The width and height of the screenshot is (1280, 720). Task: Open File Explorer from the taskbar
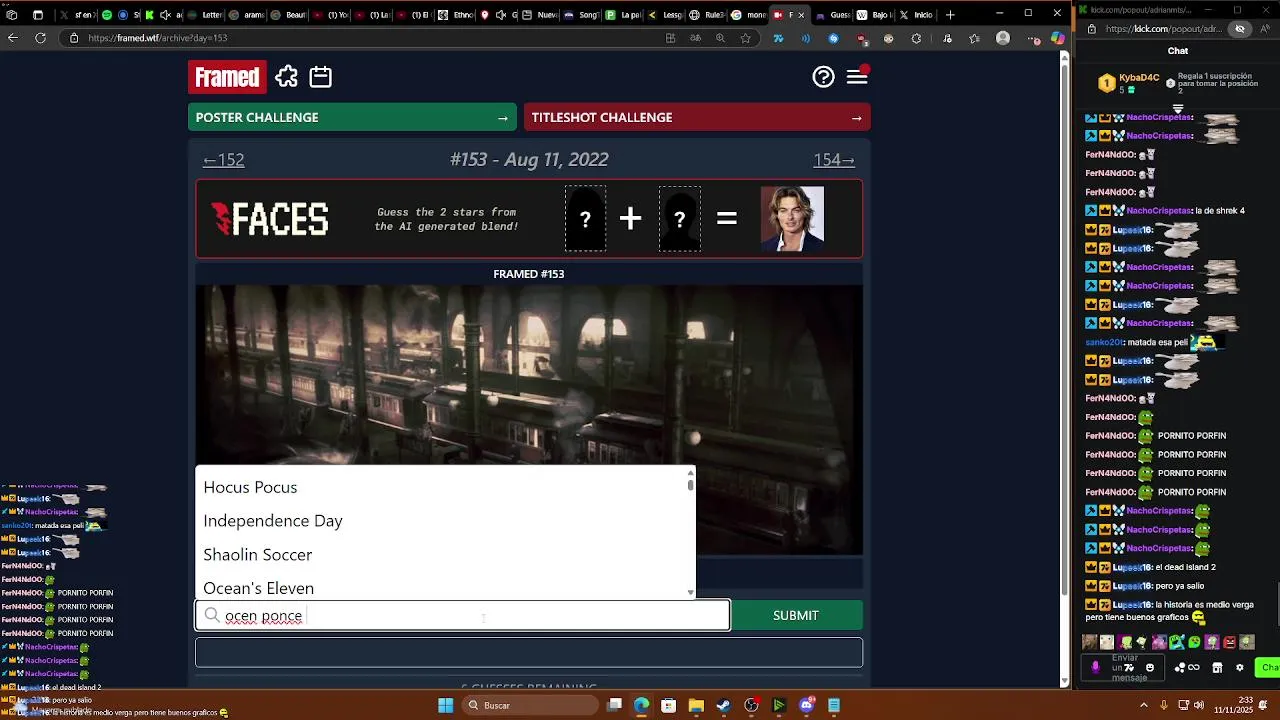pos(696,705)
